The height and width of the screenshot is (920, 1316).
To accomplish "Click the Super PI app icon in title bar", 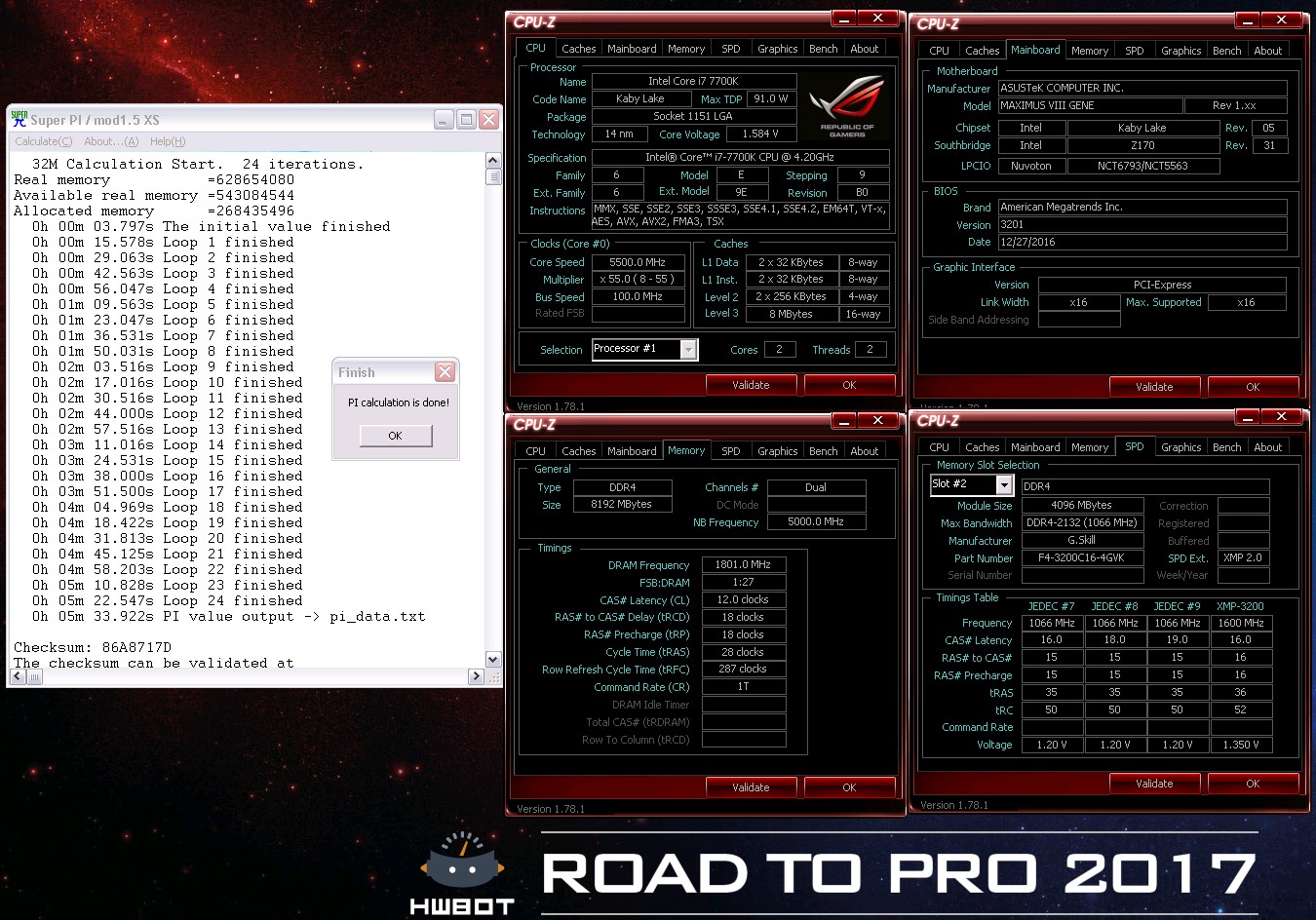I will tap(19, 119).
